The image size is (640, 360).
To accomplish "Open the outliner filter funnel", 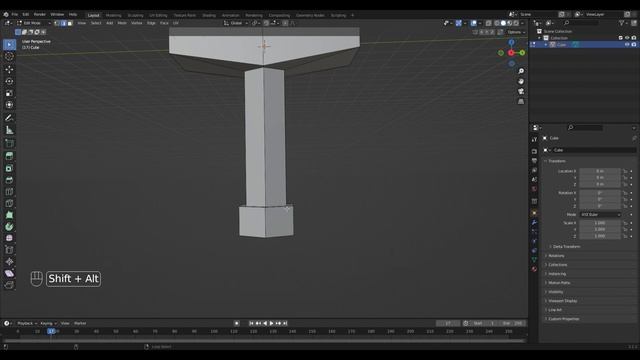I will click(622, 23).
